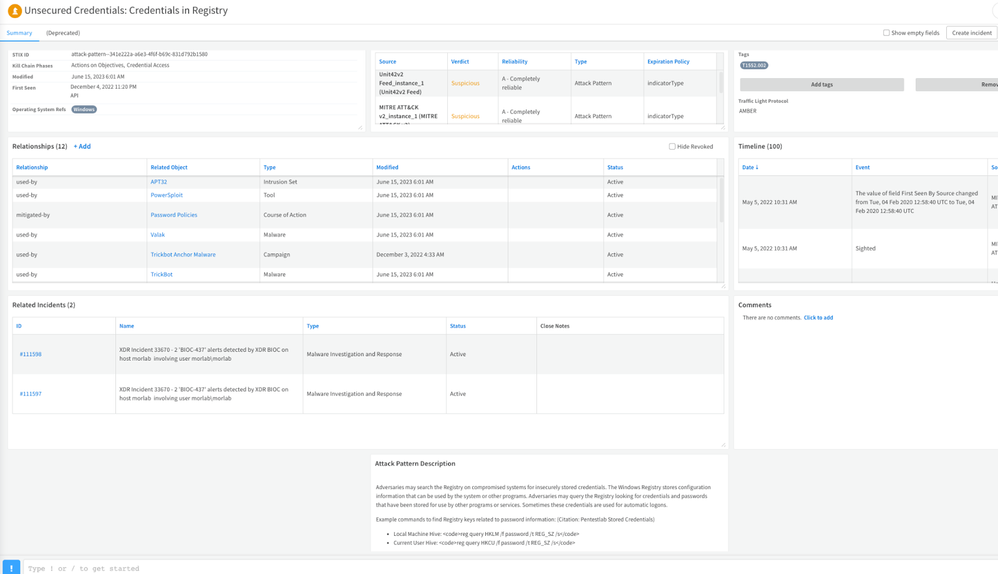Image resolution: width=998 pixels, height=574 pixels.
Task: Sort related incidents by ID column
Action: point(18,326)
